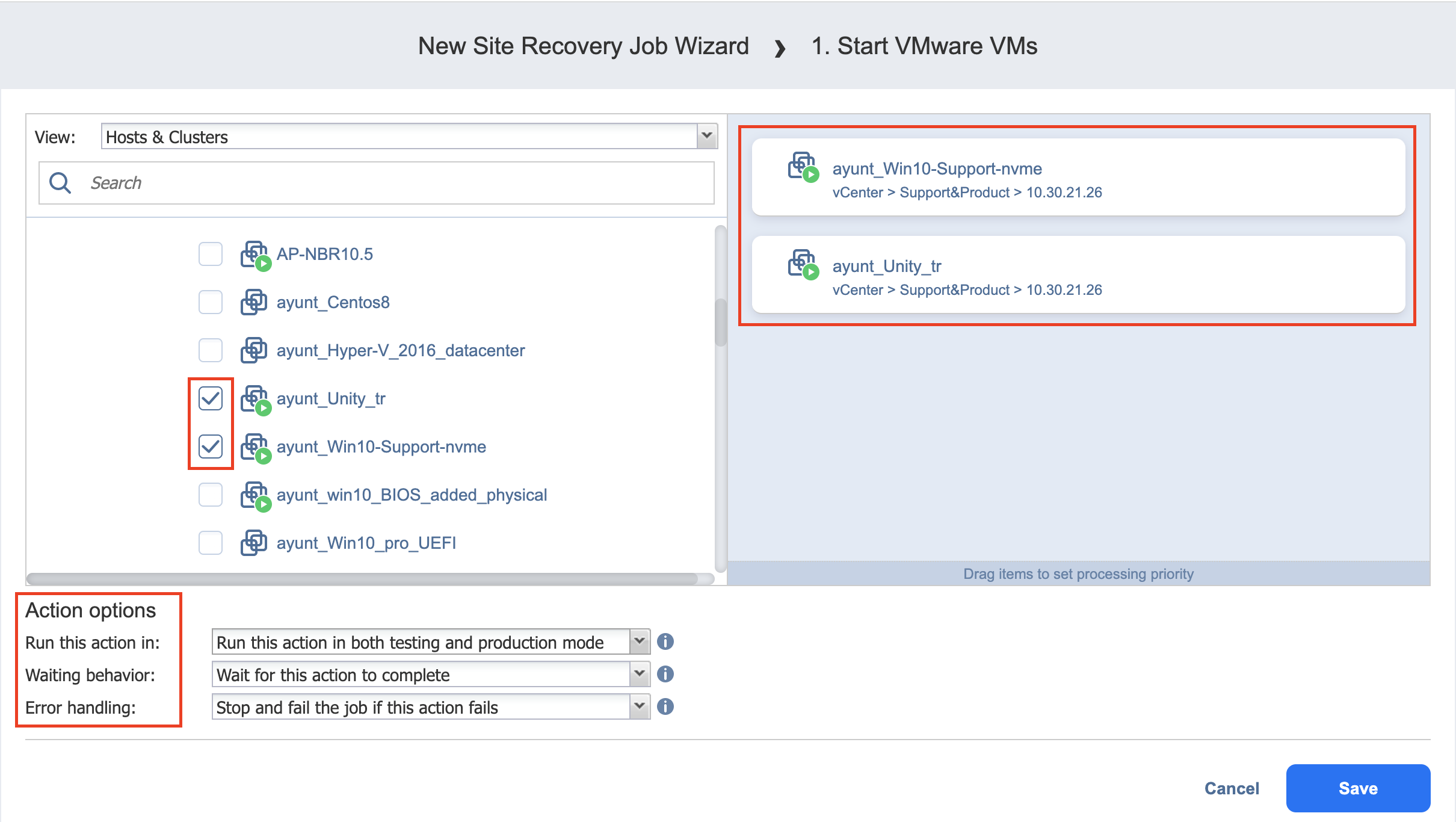Click VM icon in ayunt_Unity_tr selected card
Viewport: 1456px width, 822px height.
click(x=803, y=264)
